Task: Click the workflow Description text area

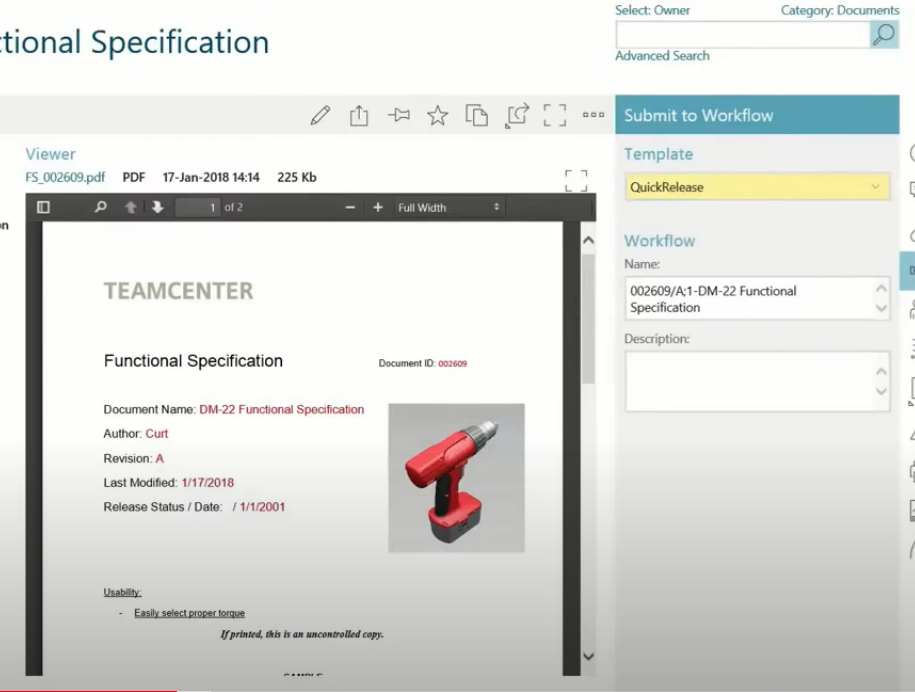Action: (x=757, y=382)
